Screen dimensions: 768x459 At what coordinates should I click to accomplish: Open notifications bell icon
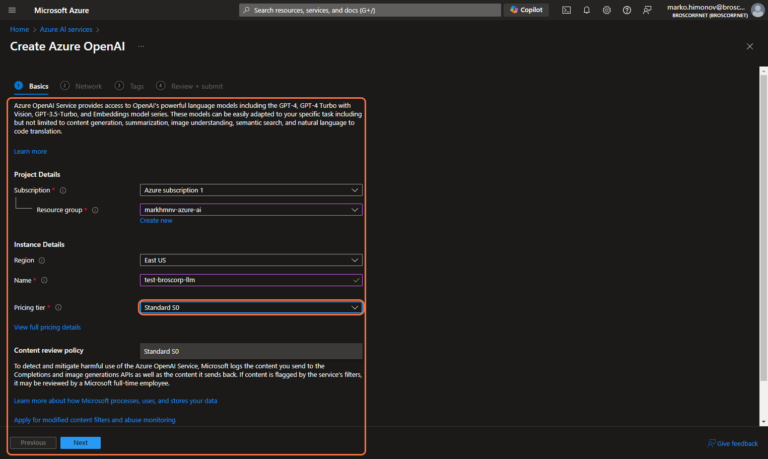click(586, 10)
